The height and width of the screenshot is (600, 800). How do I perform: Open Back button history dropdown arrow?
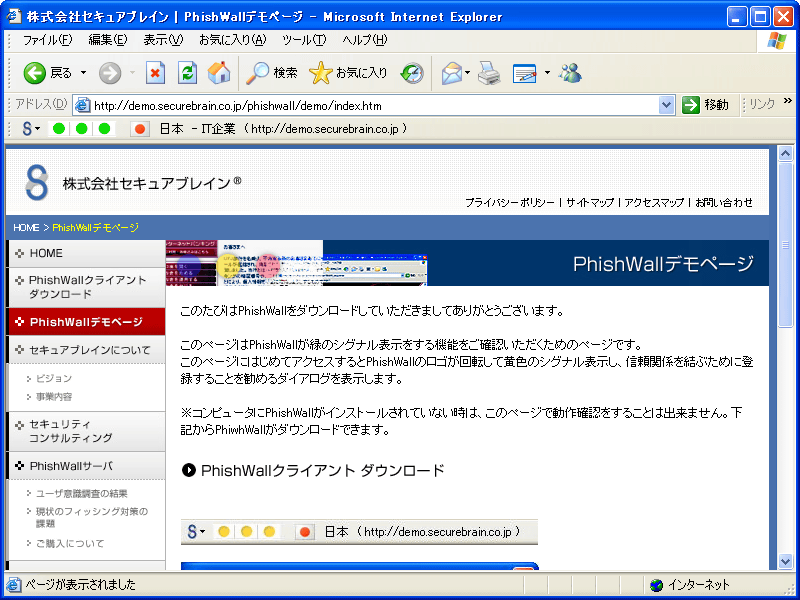pos(83,73)
